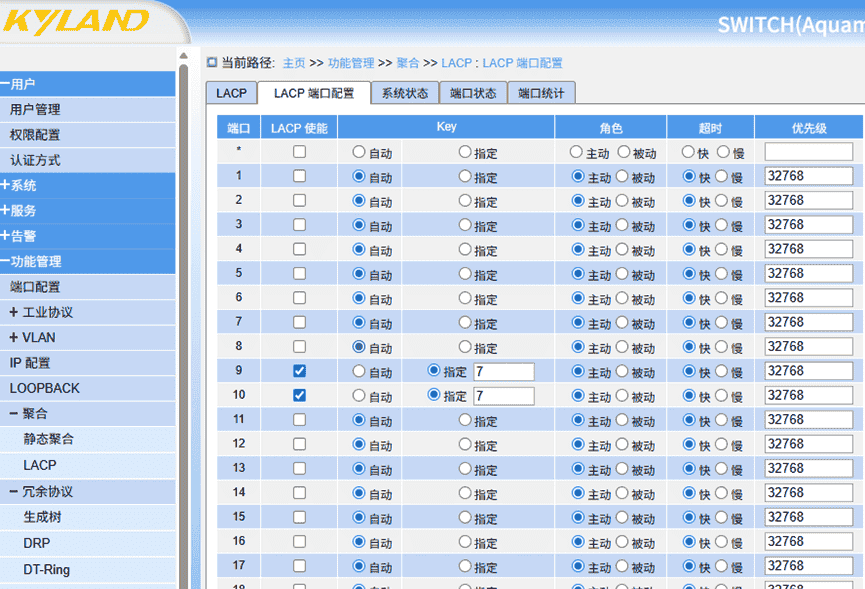Set port 3 role to 被动
The image size is (865, 589).
tap(625, 224)
